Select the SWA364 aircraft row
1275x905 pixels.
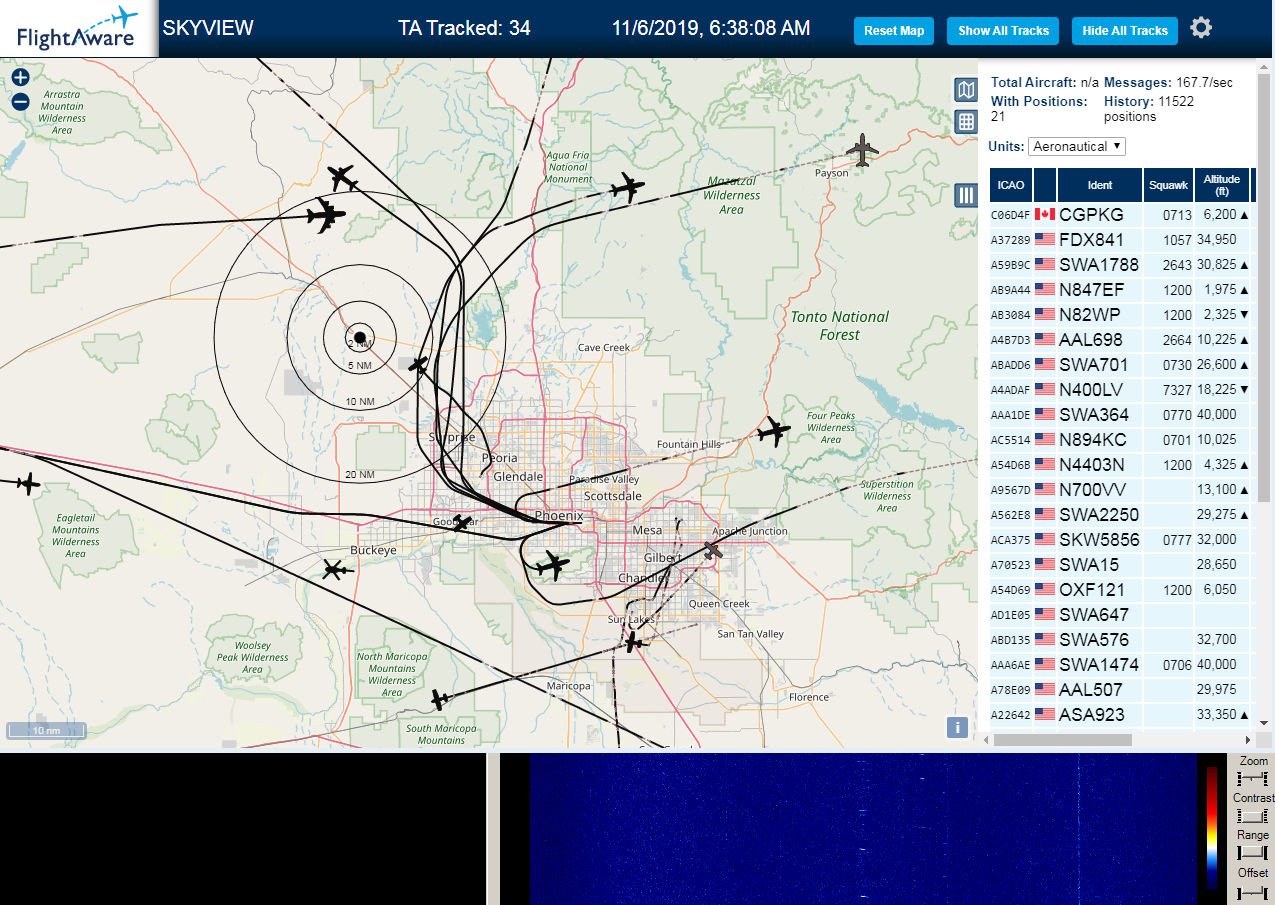(x=1120, y=414)
